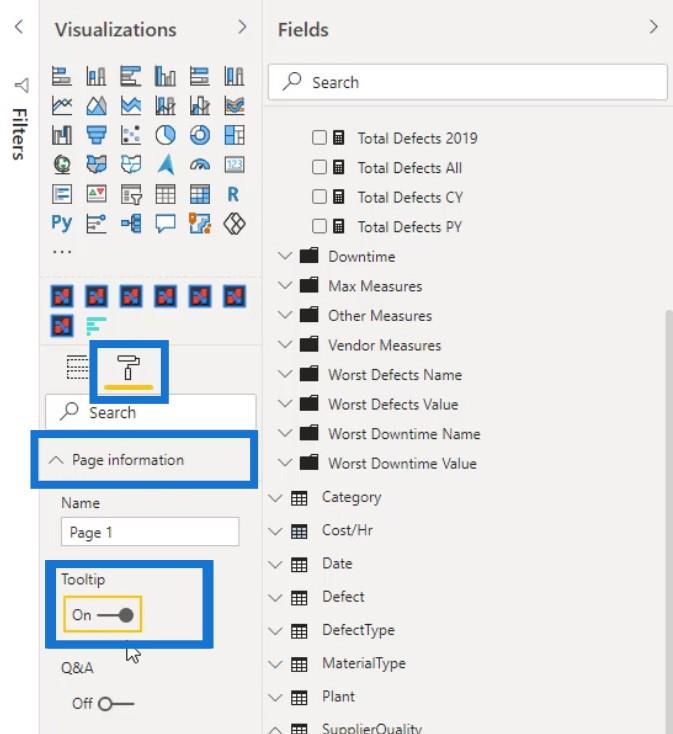The width and height of the screenshot is (673, 734).
Task: Click the Fields pane Search box
Action: coord(468,82)
